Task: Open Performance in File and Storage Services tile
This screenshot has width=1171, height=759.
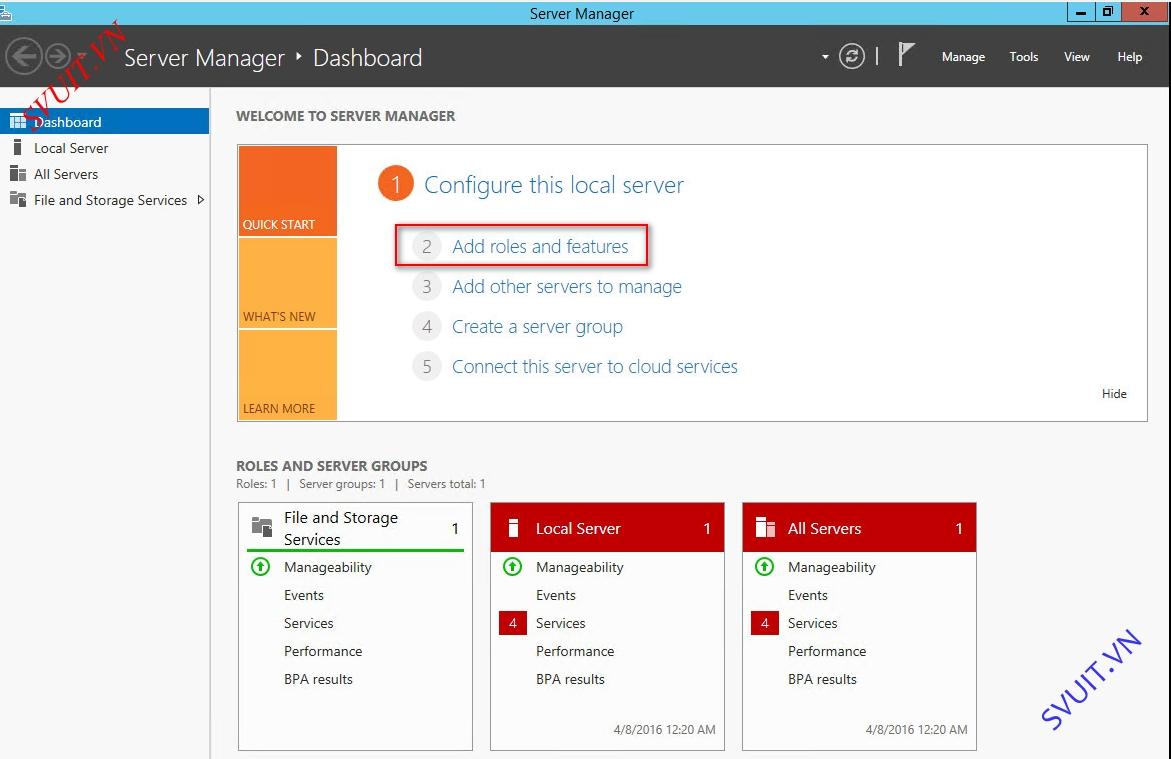Action: pos(323,651)
